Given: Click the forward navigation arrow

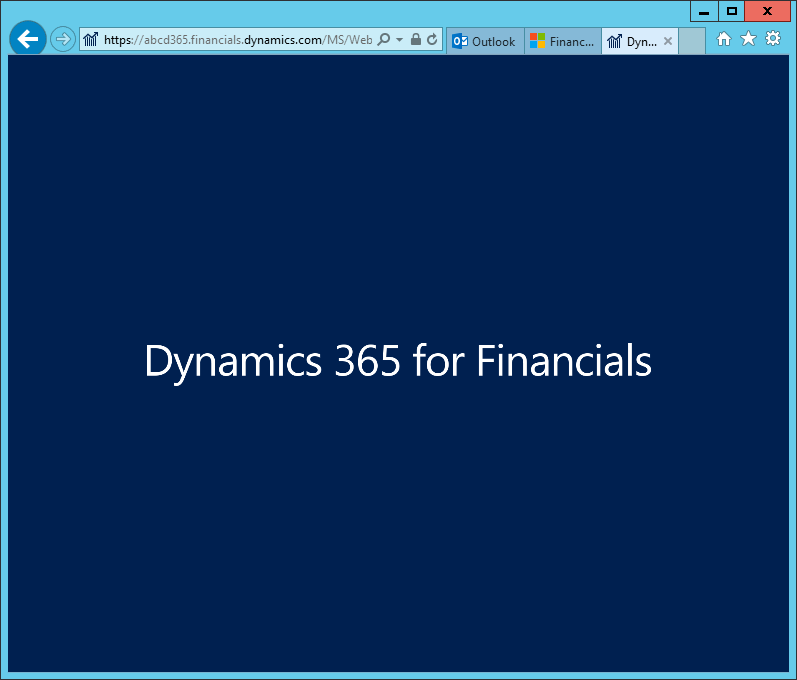Looking at the screenshot, I should 63,39.
